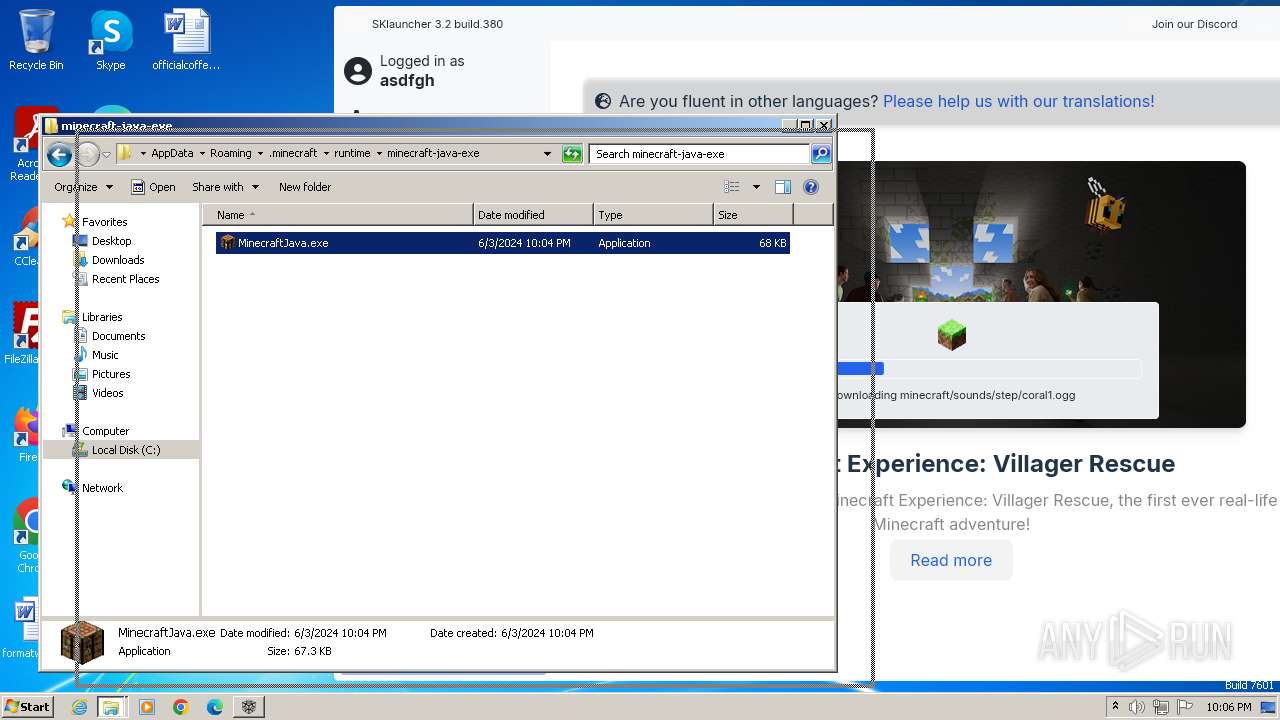
Task: Change view using the view icon
Action: [x=732, y=187]
